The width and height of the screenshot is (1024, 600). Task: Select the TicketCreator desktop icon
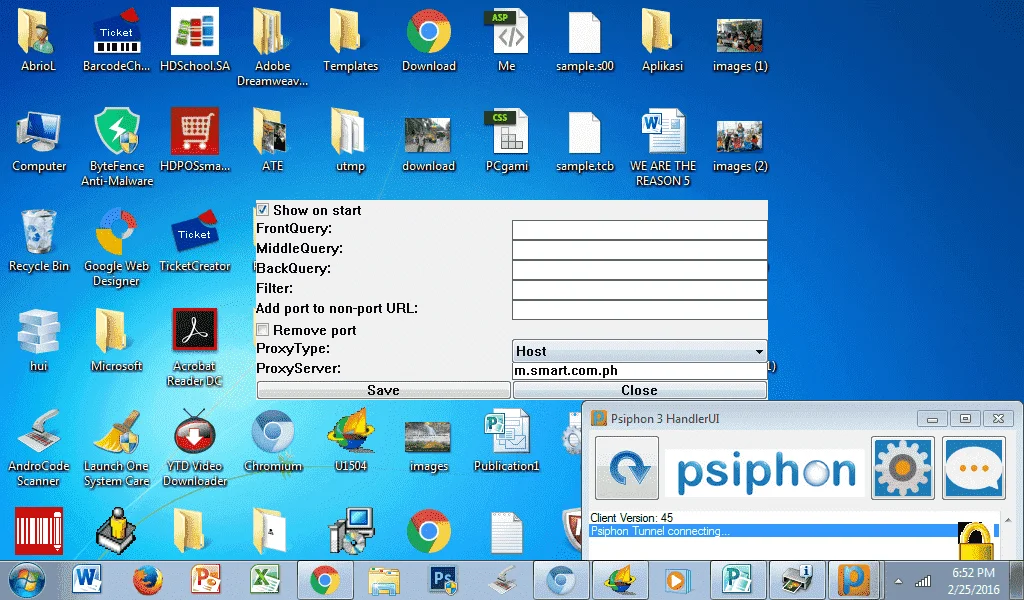[195, 240]
